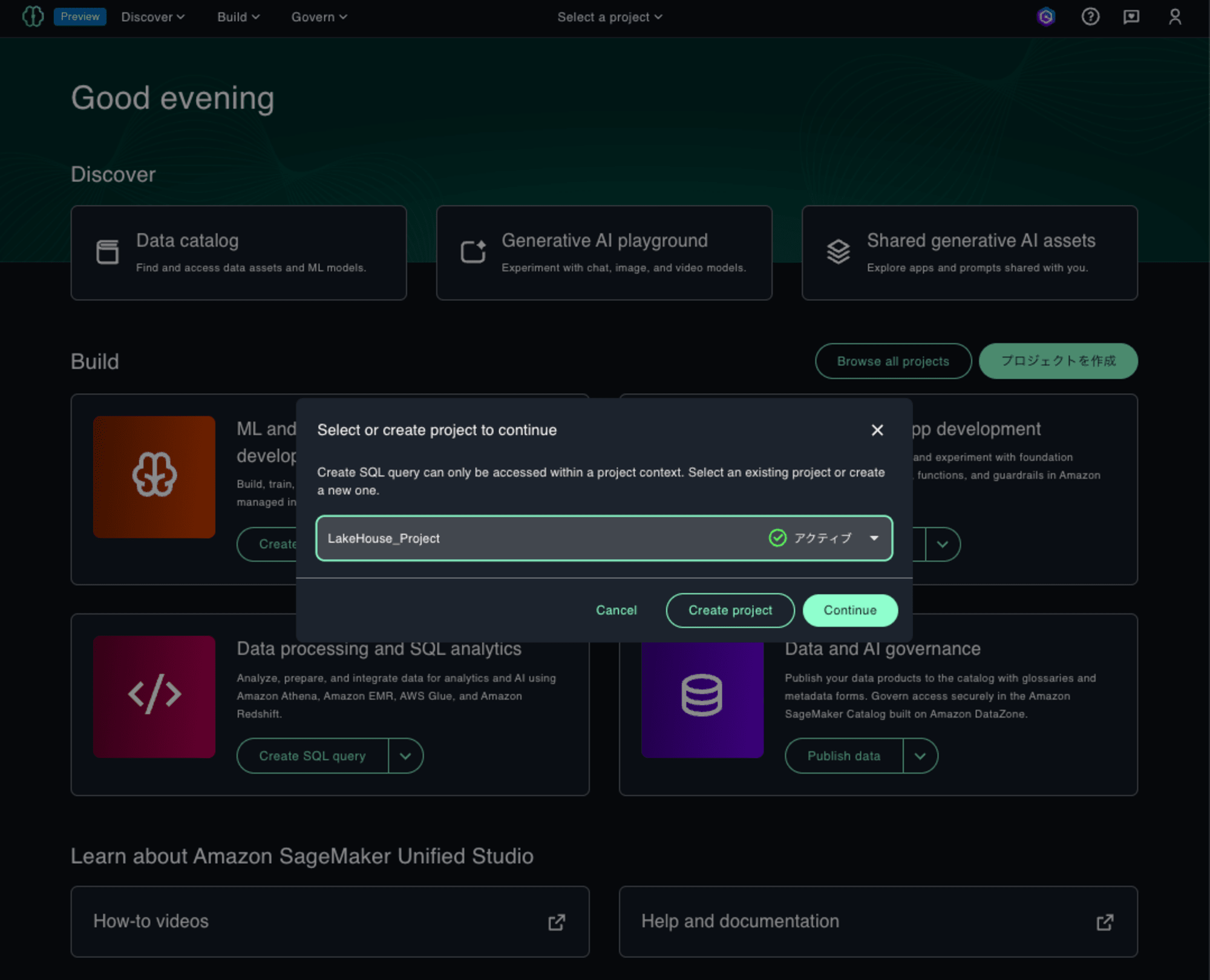Click the Create SQL query button

313,756
